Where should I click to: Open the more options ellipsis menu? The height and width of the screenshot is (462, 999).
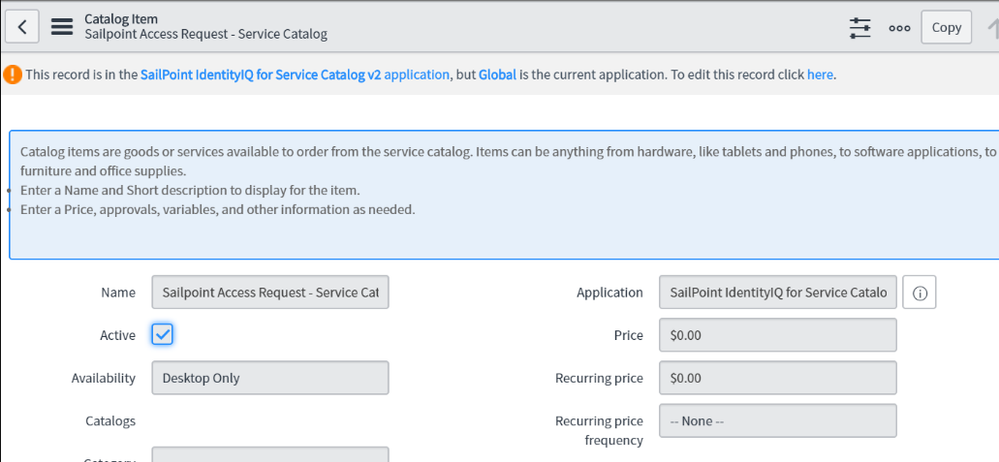900,28
